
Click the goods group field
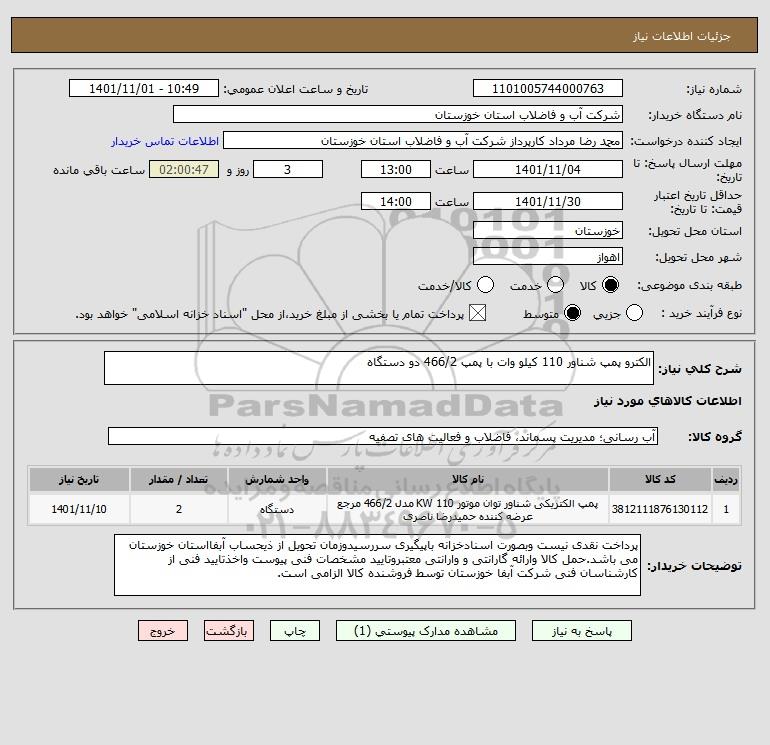pyautogui.click(x=383, y=437)
